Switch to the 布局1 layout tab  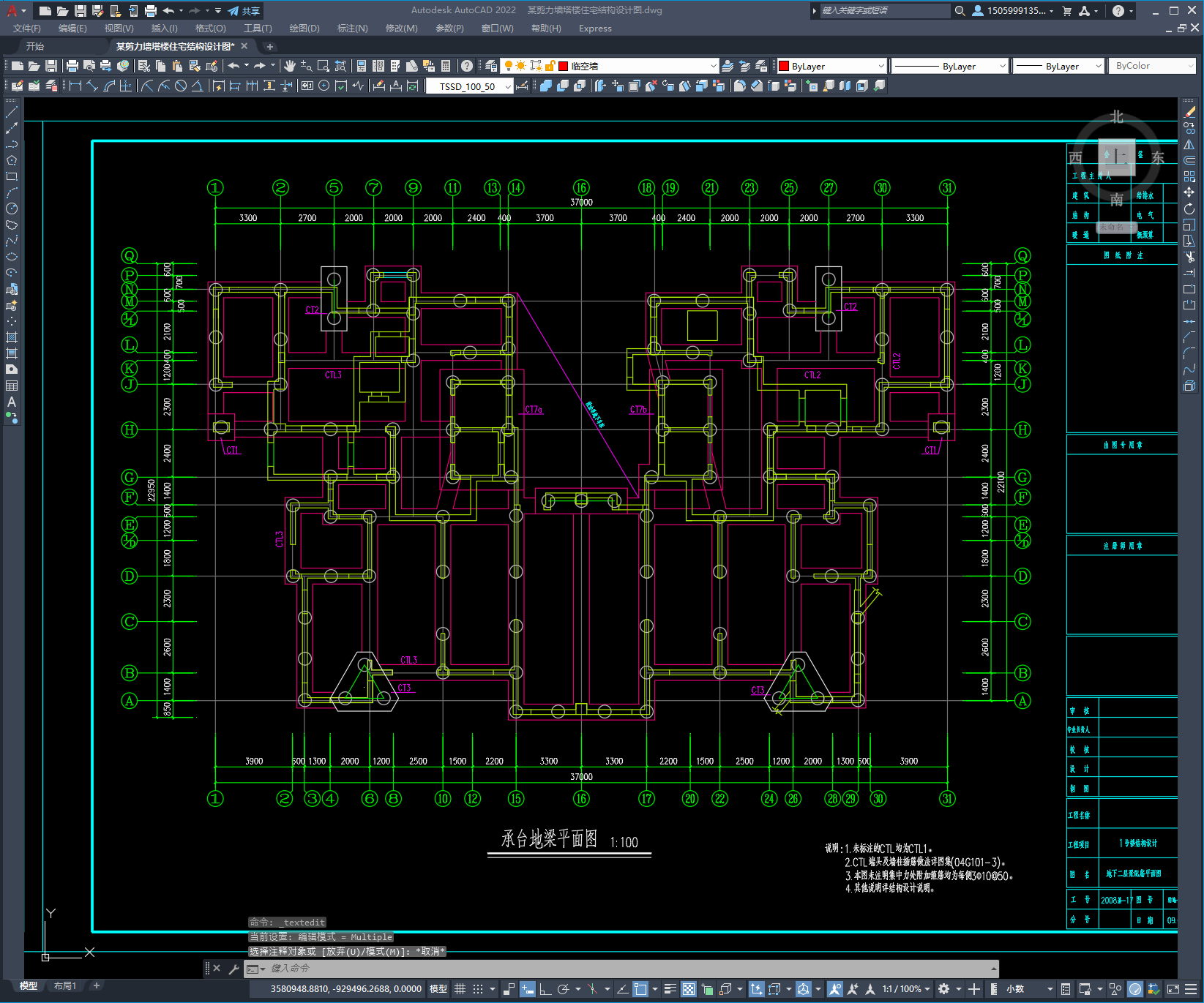point(65,985)
